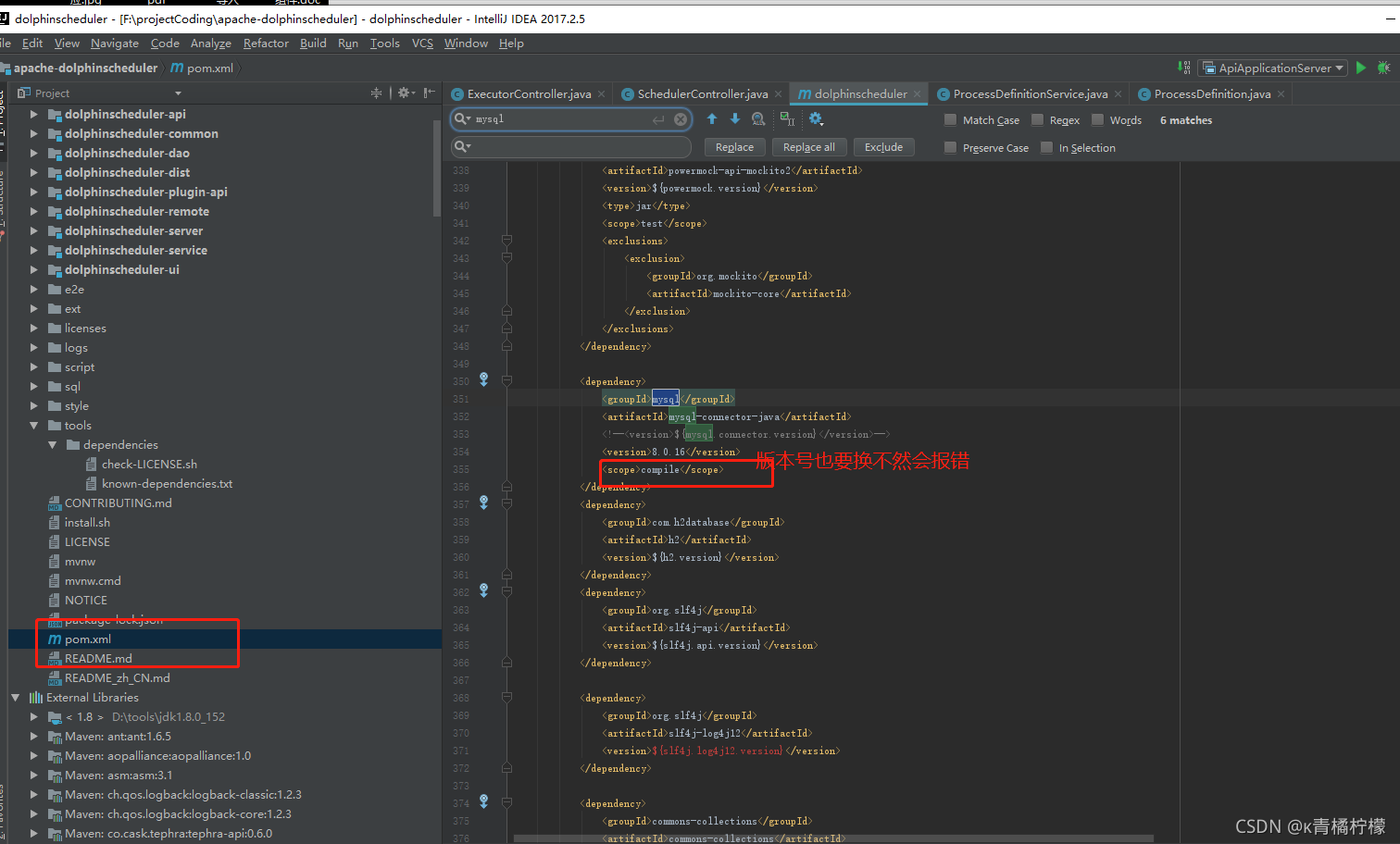This screenshot has width=1400, height=844.
Task: Click the editor horizontal scrollbar
Action: coord(833,838)
